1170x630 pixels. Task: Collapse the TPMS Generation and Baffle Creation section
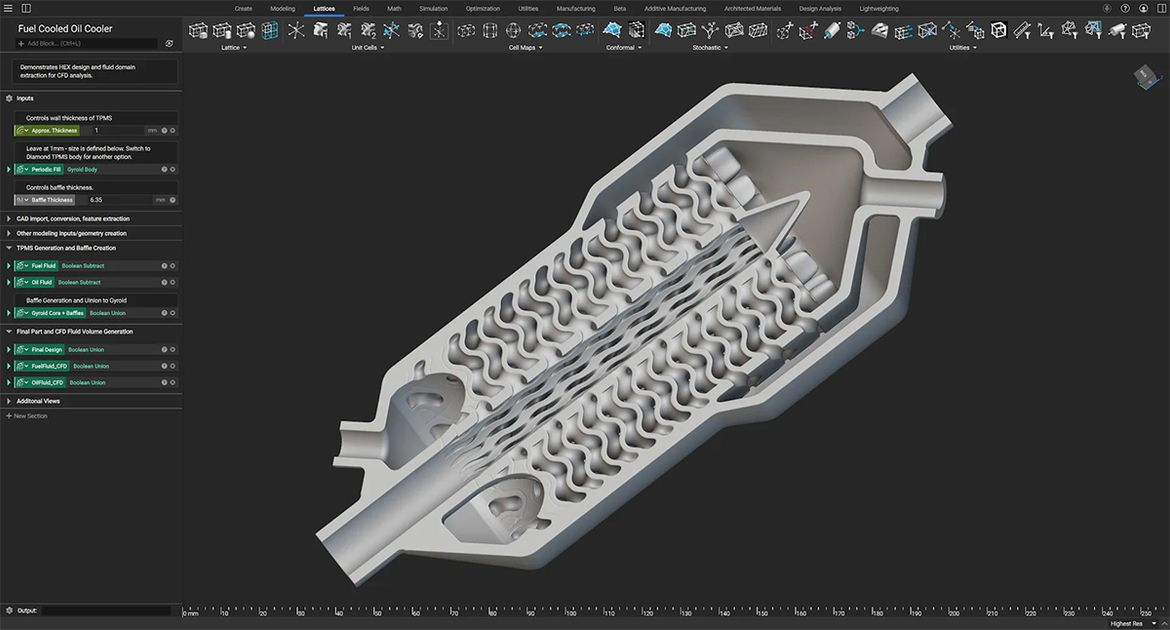(x=8, y=247)
